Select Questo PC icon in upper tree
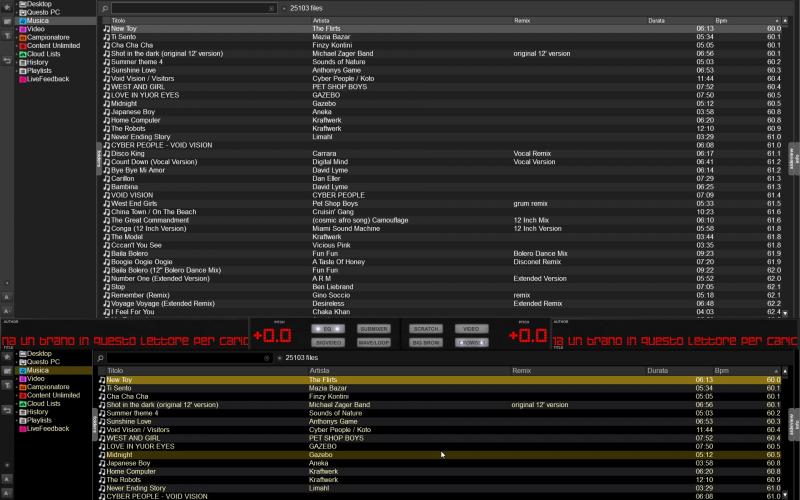 click(22, 12)
